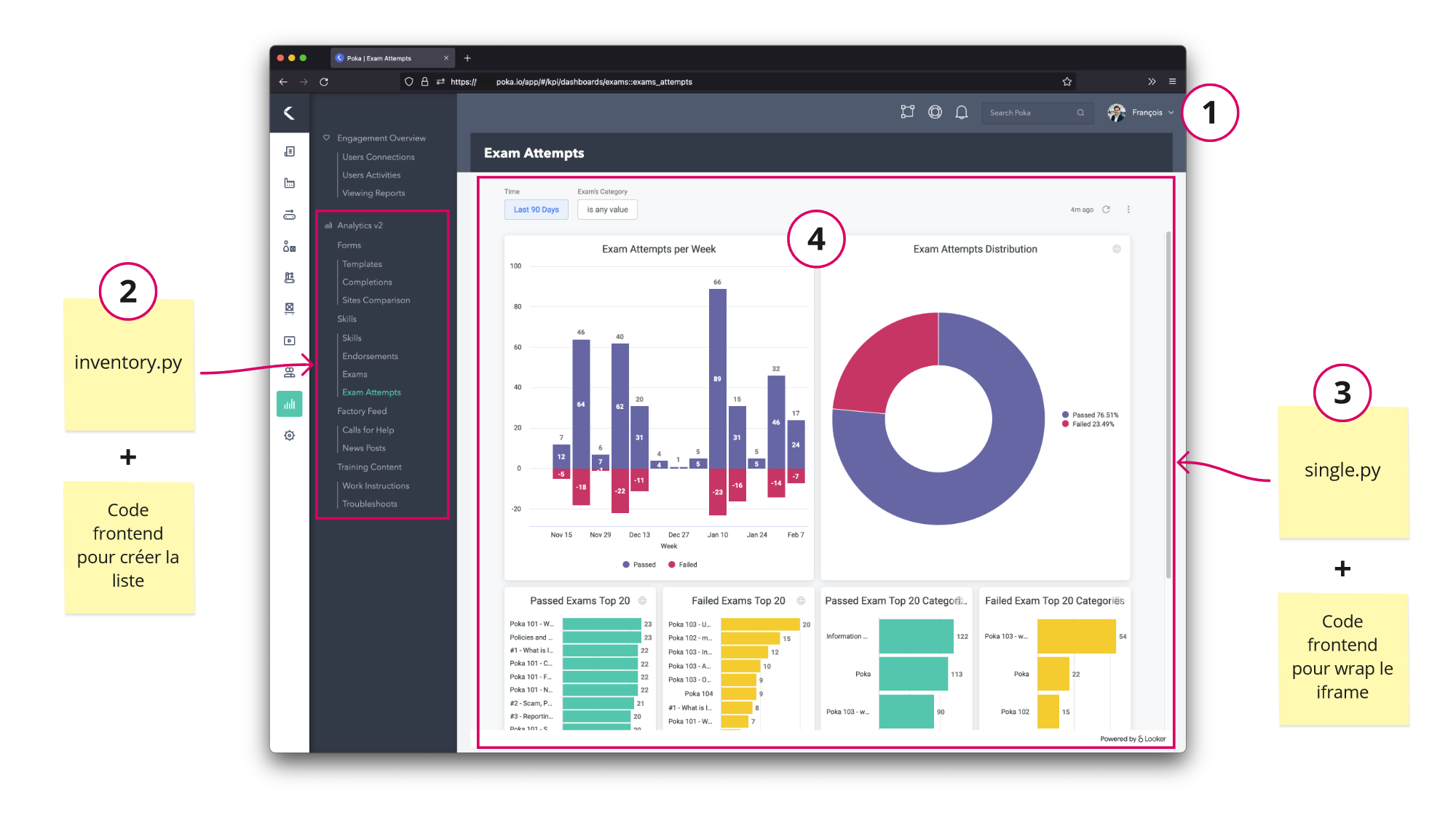1456x818 pixels.
Task: Open the François user menu dropdown
Action: pos(1141,113)
